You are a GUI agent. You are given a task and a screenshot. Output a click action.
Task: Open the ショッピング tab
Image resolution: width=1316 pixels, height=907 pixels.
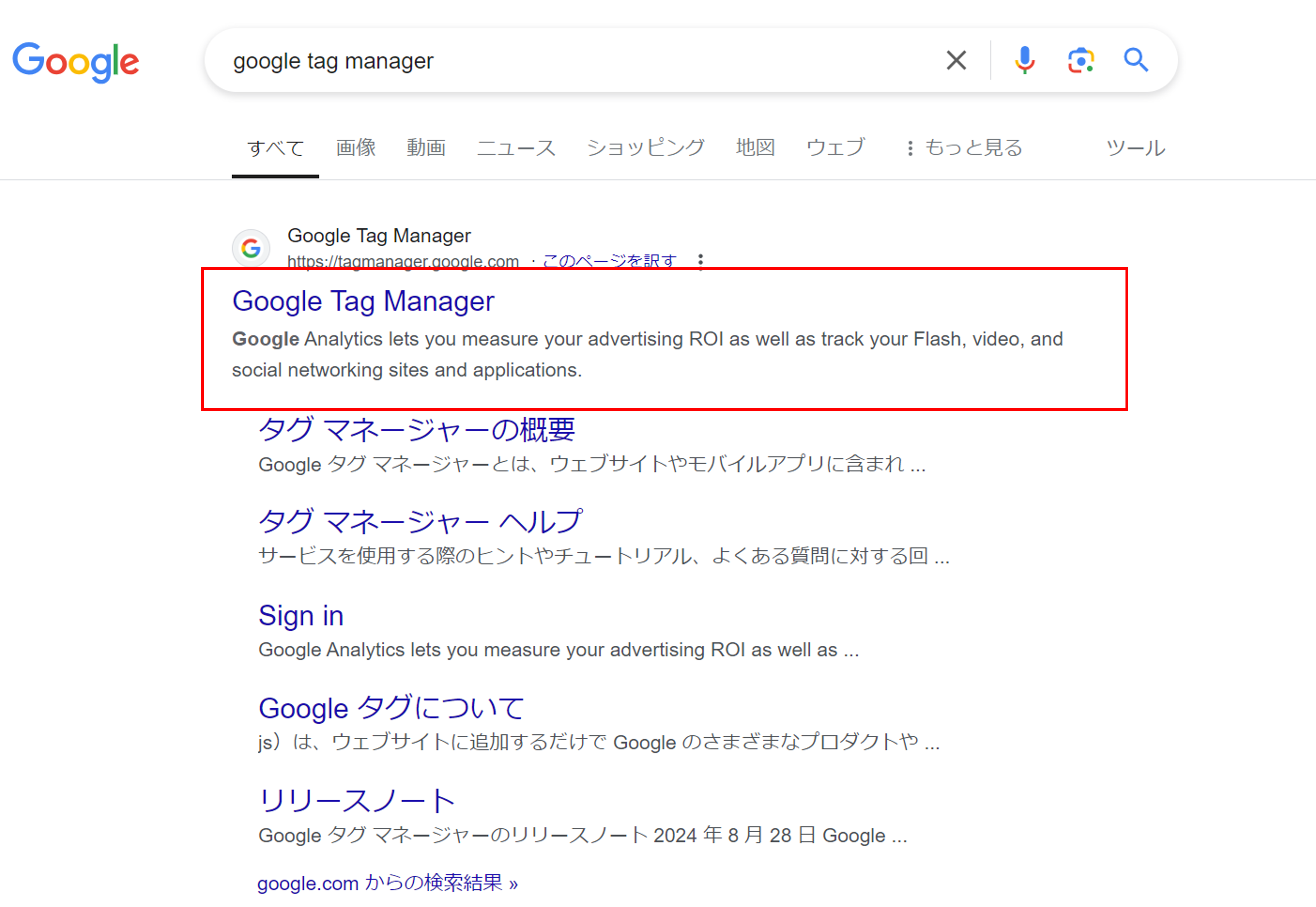tap(645, 148)
